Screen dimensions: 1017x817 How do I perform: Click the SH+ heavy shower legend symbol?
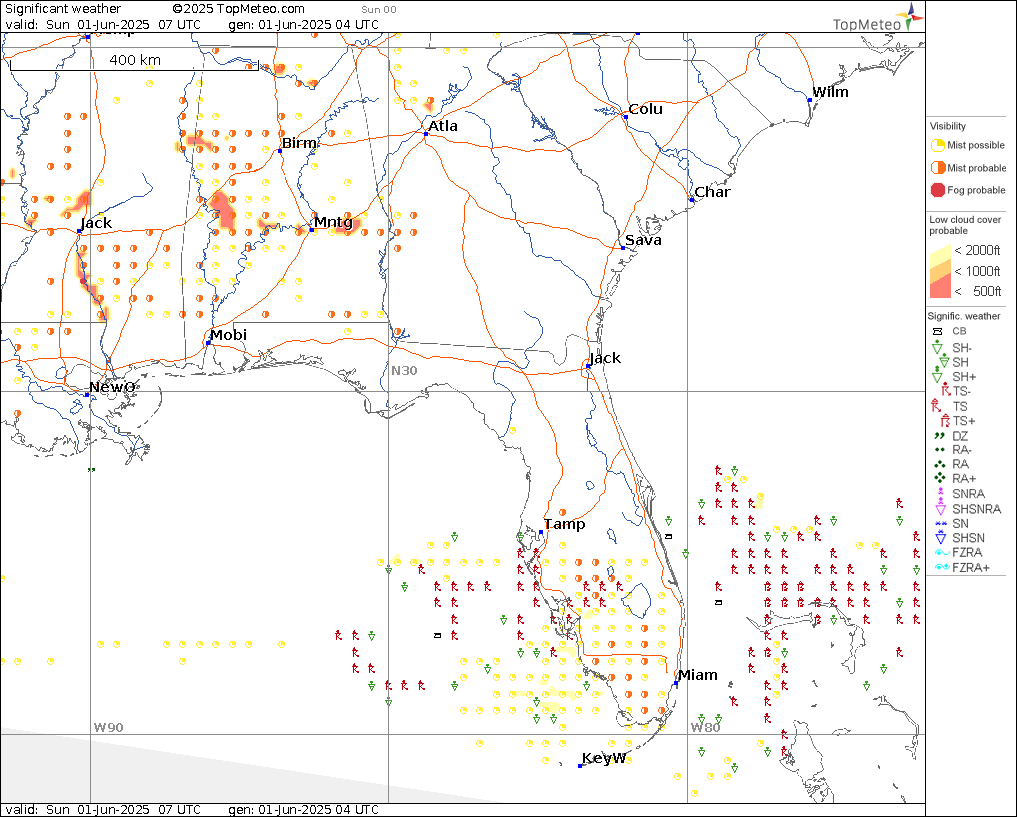937,375
